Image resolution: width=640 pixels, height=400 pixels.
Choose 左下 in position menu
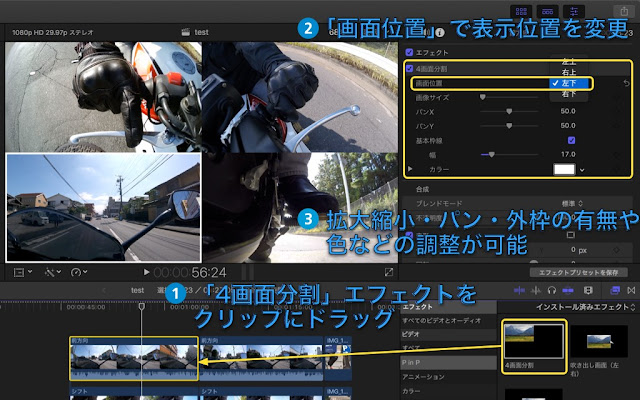click(x=569, y=83)
